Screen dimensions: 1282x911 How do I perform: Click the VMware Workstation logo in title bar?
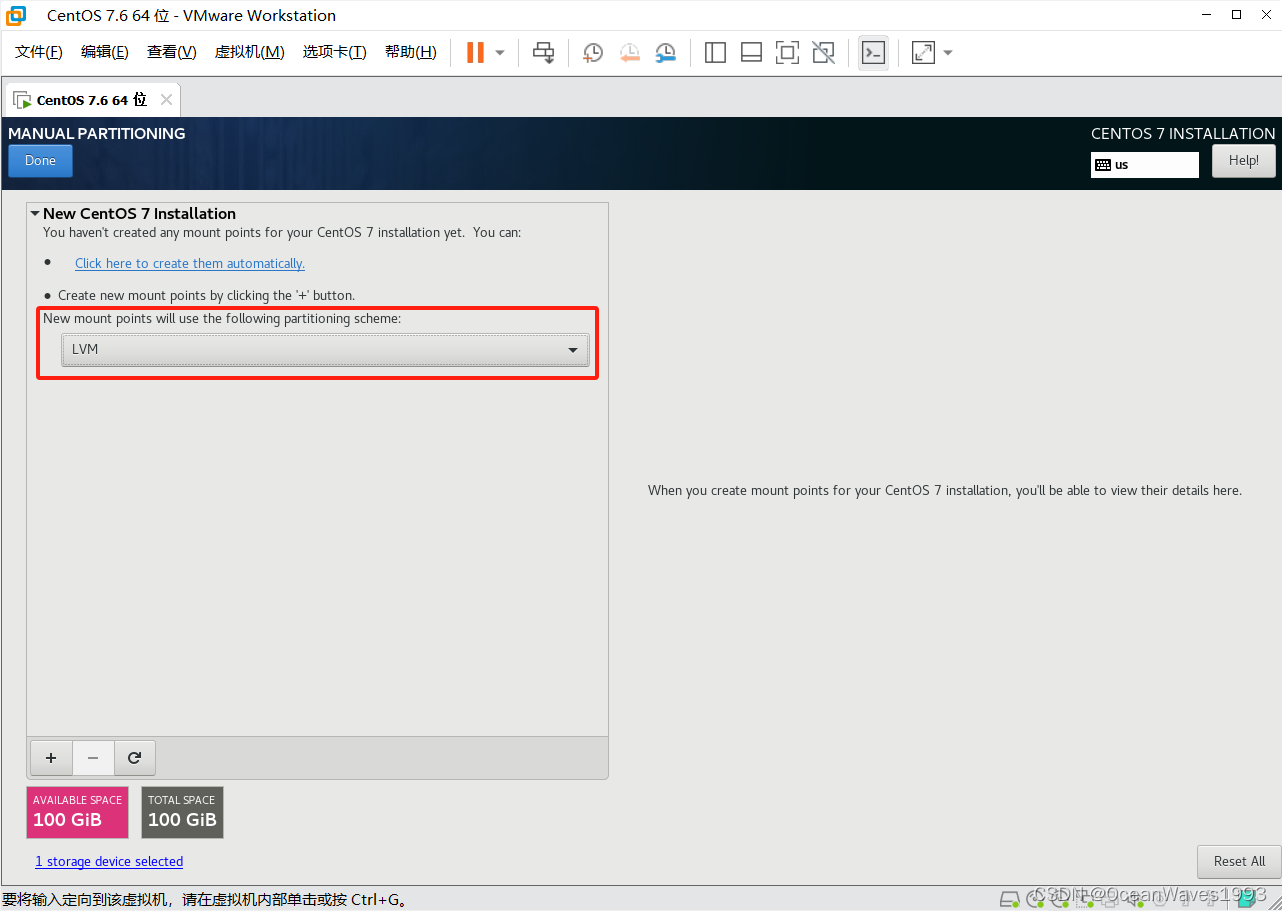click(16, 15)
